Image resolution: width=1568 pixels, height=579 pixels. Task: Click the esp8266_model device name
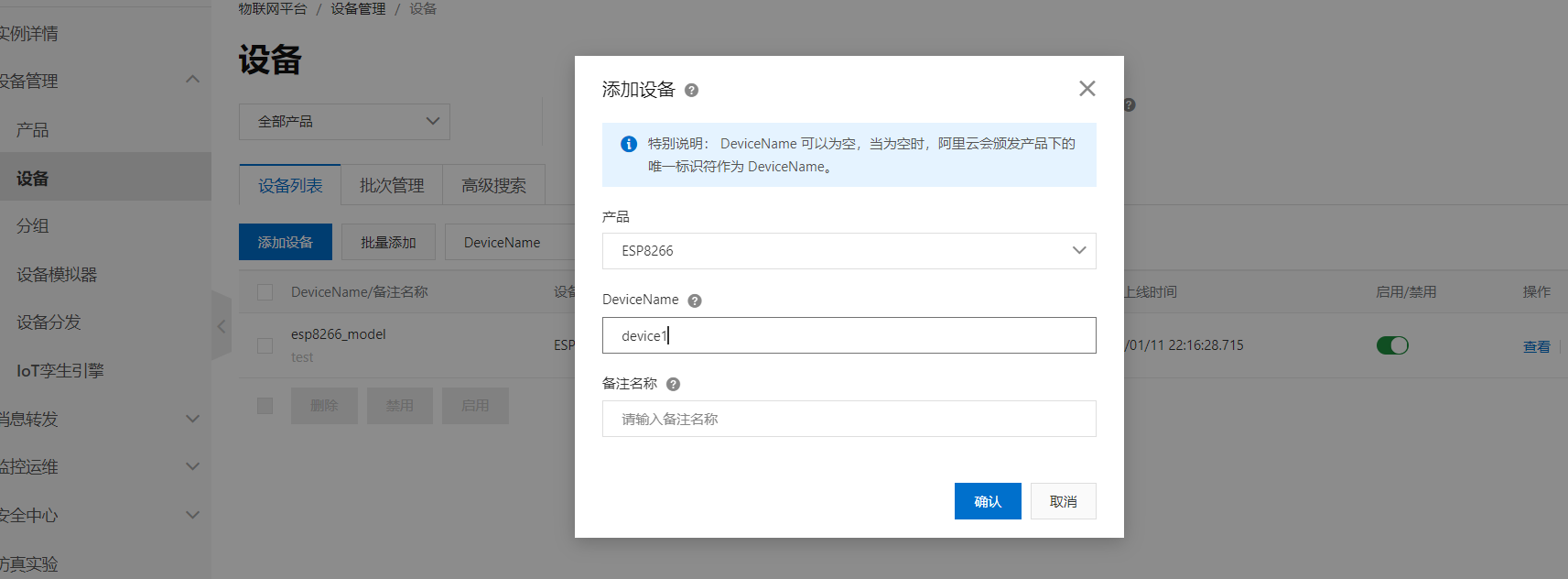pos(339,334)
